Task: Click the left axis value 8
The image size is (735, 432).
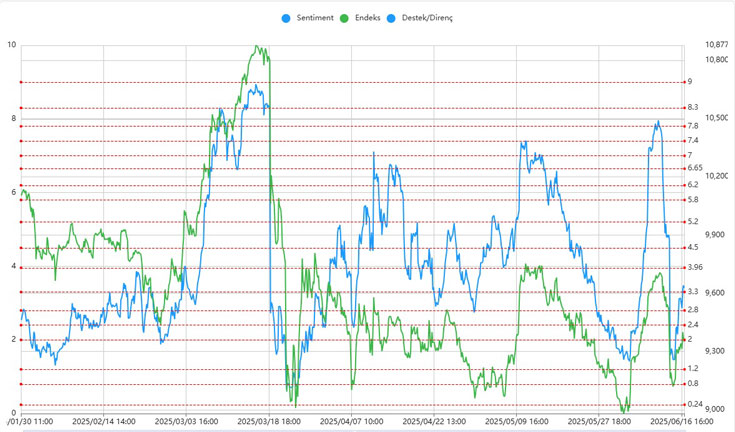Action: tap(11, 119)
